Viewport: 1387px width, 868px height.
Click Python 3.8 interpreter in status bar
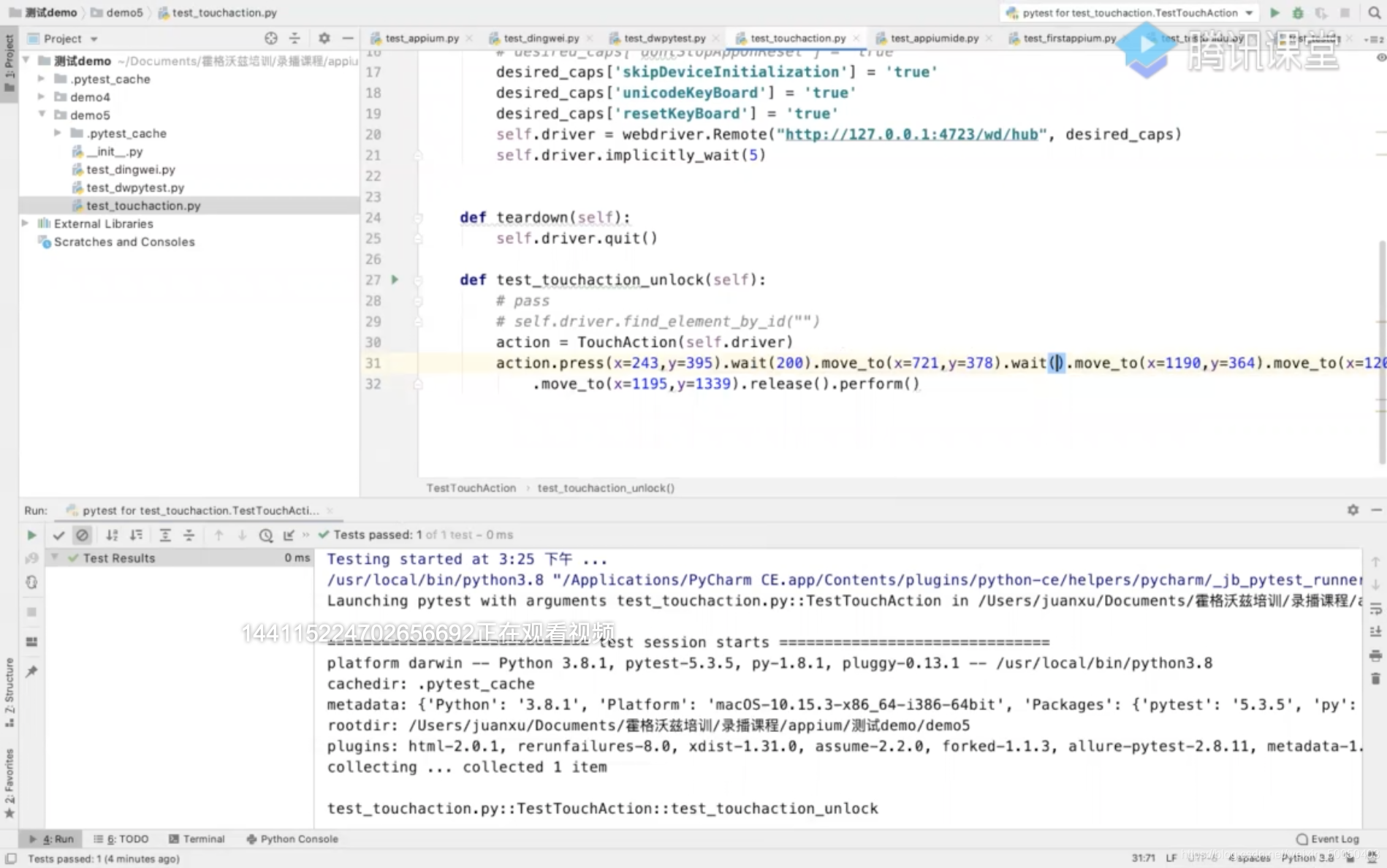(1307, 858)
